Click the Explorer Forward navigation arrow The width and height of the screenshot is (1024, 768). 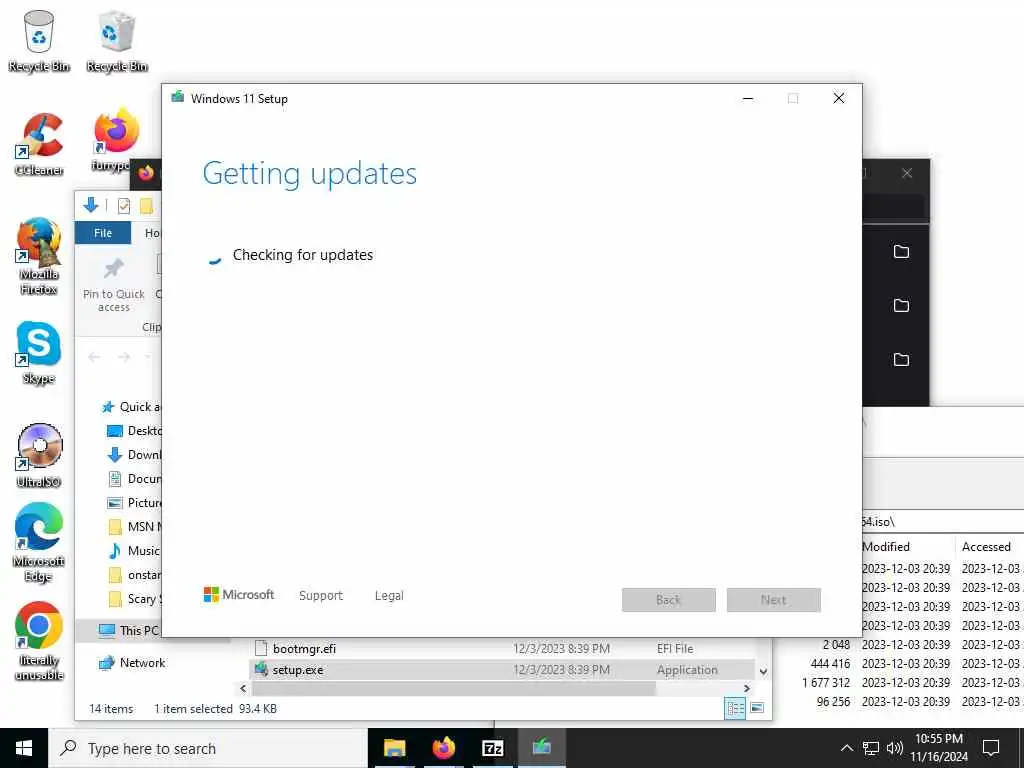(x=123, y=357)
